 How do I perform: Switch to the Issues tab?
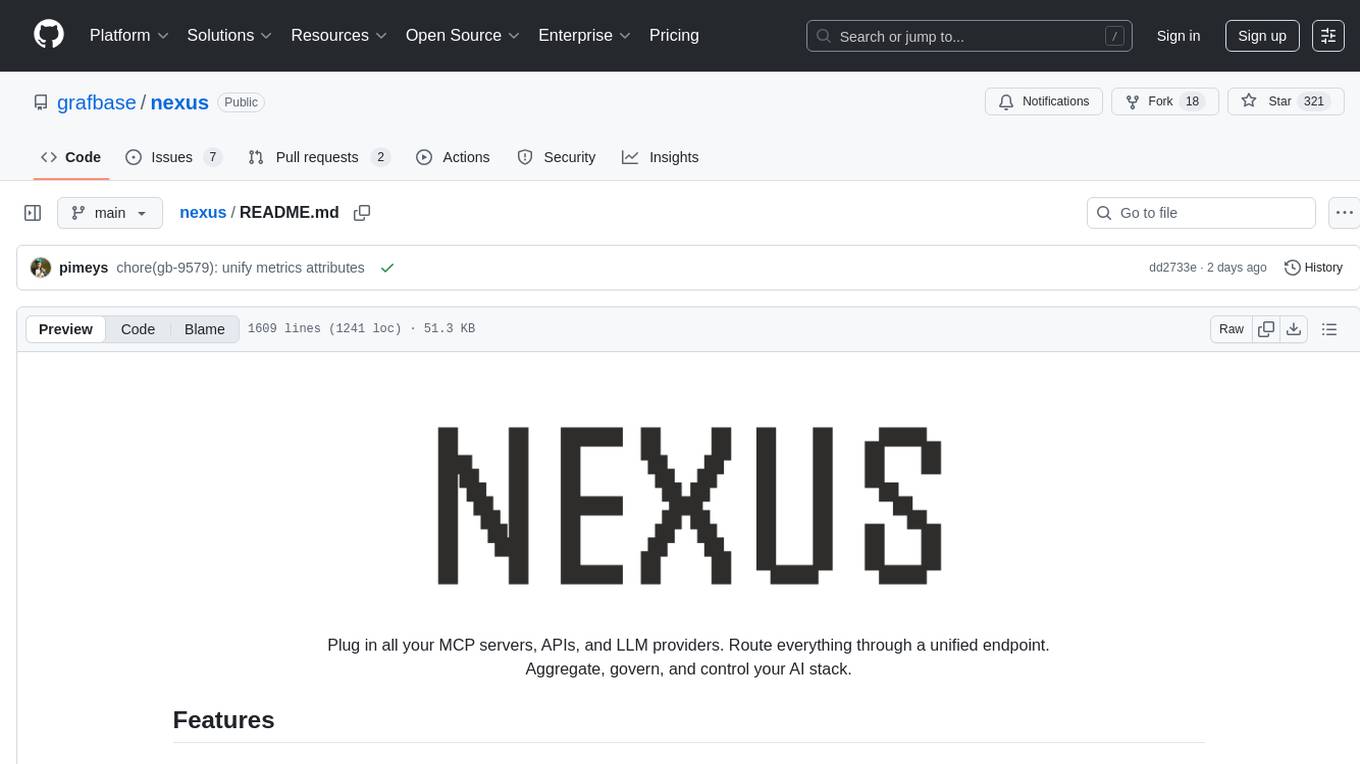[173, 157]
